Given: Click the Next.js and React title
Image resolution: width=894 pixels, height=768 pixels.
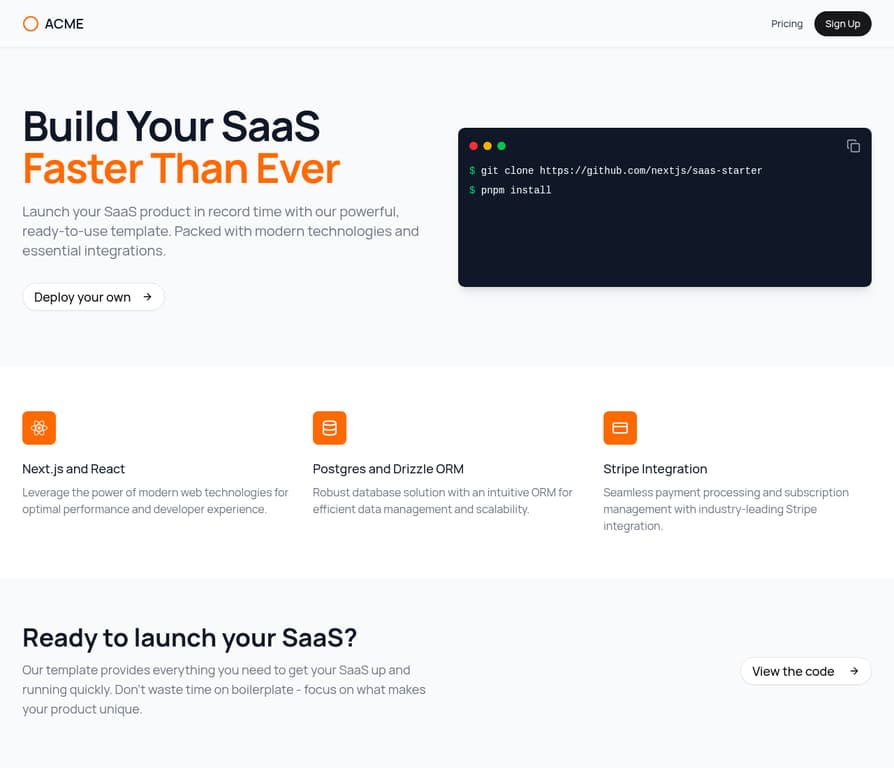Looking at the screenshot, I should click(x=74, y=469).
